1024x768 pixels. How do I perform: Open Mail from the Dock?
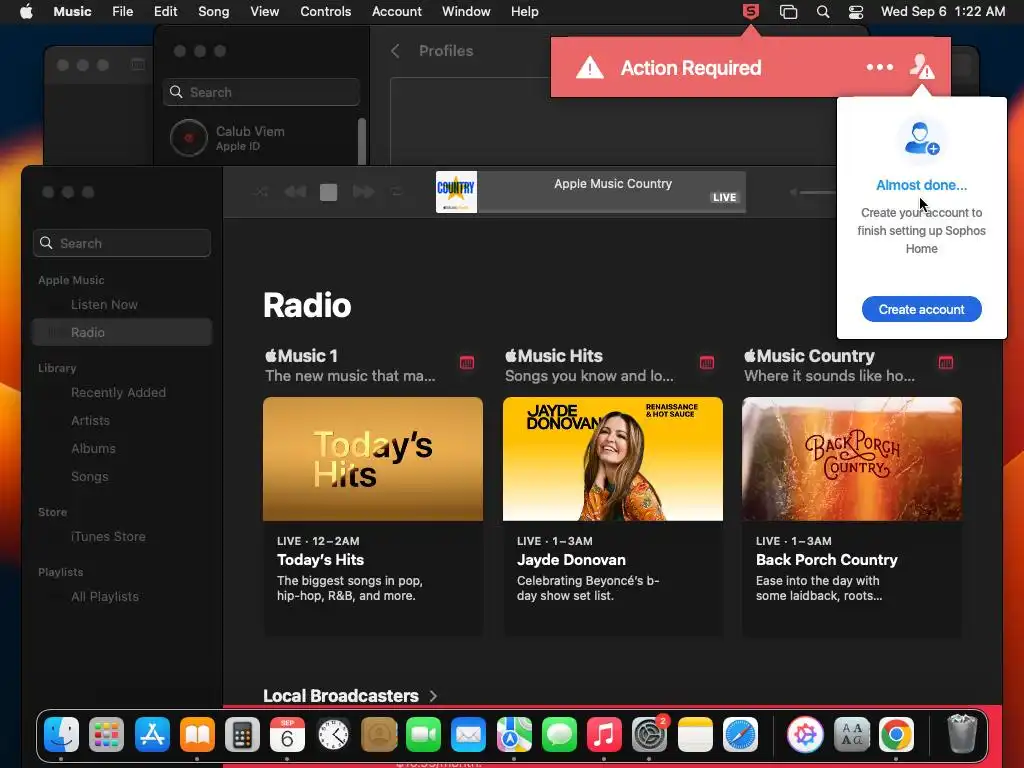[468, 735]
